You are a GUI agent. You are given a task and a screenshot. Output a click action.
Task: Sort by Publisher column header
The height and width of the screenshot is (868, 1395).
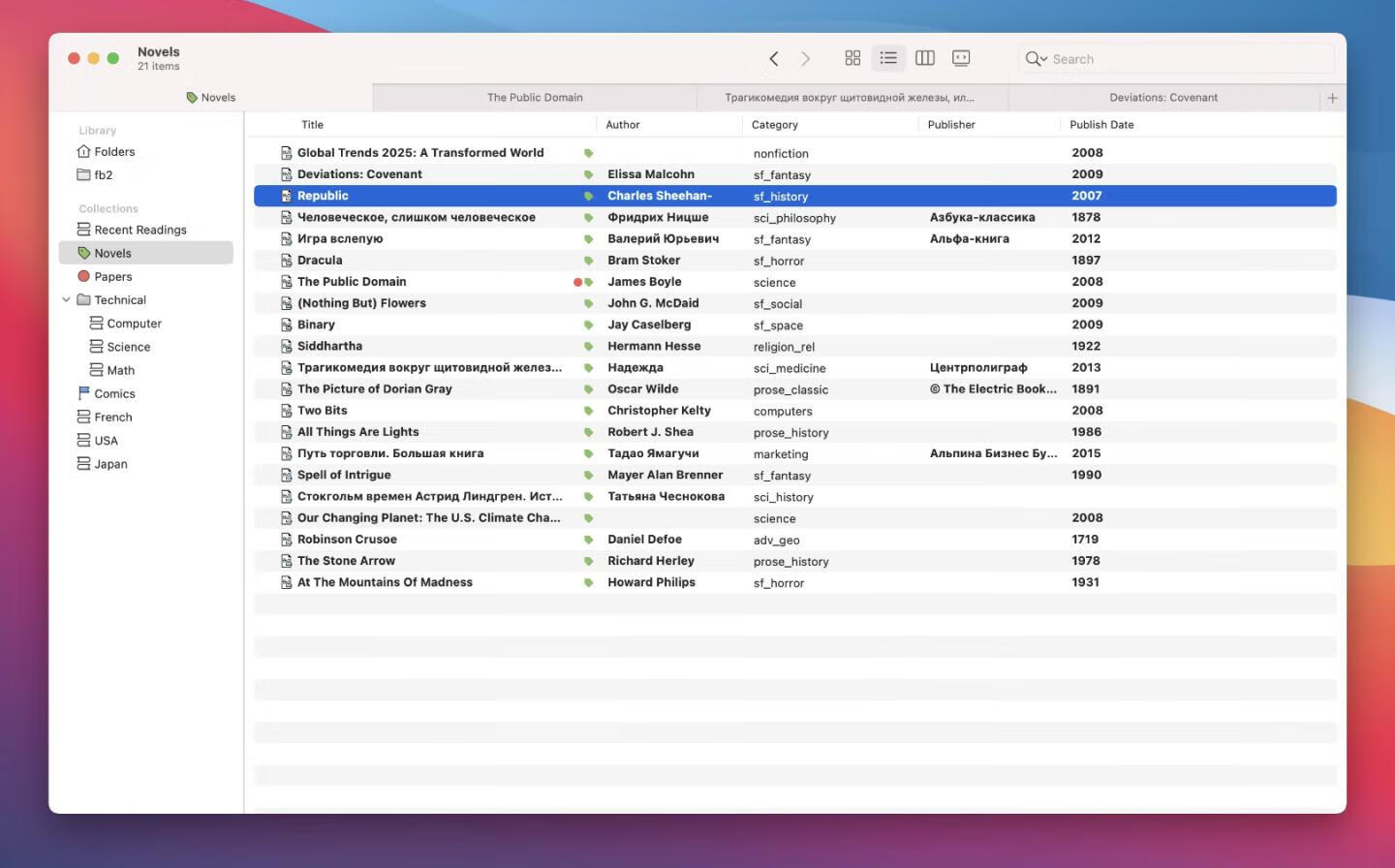tap(951, 125)
